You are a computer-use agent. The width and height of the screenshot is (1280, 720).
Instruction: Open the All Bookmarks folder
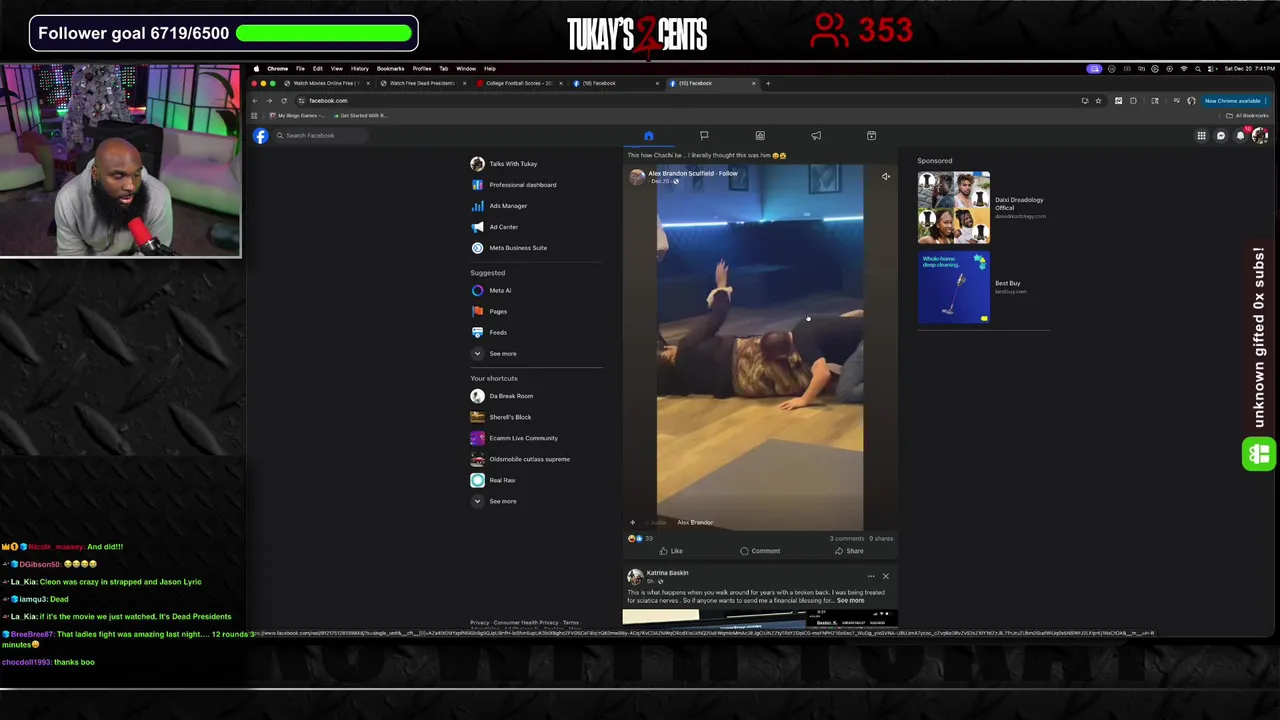click(1248, 116)
